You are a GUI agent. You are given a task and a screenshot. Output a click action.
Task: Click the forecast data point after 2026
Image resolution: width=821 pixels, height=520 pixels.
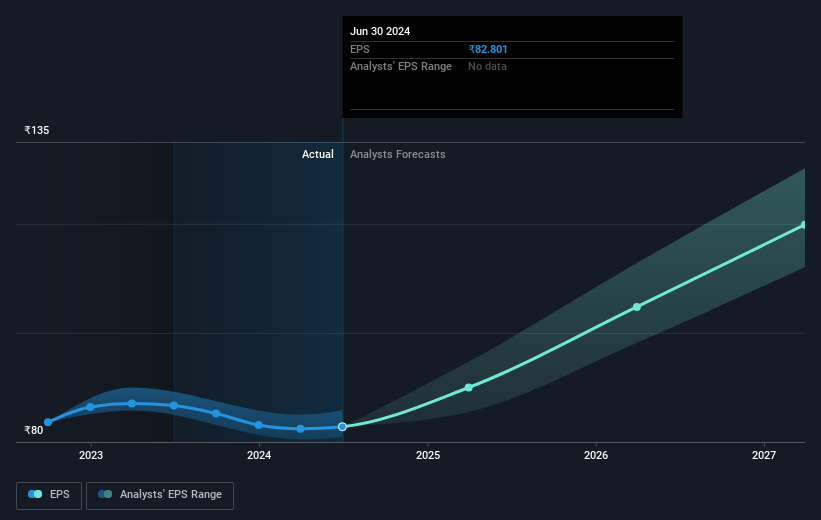click(637, 307)
